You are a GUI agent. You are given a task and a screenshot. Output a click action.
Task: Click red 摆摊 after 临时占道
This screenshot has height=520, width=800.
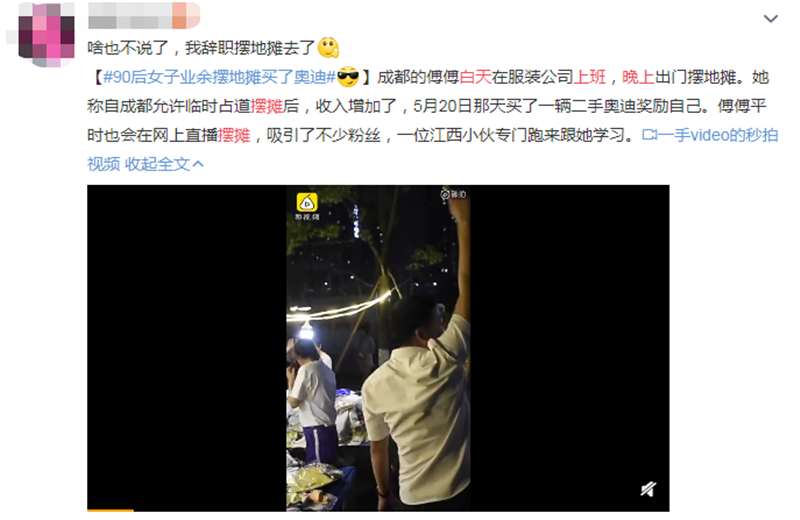pos(266,106)
